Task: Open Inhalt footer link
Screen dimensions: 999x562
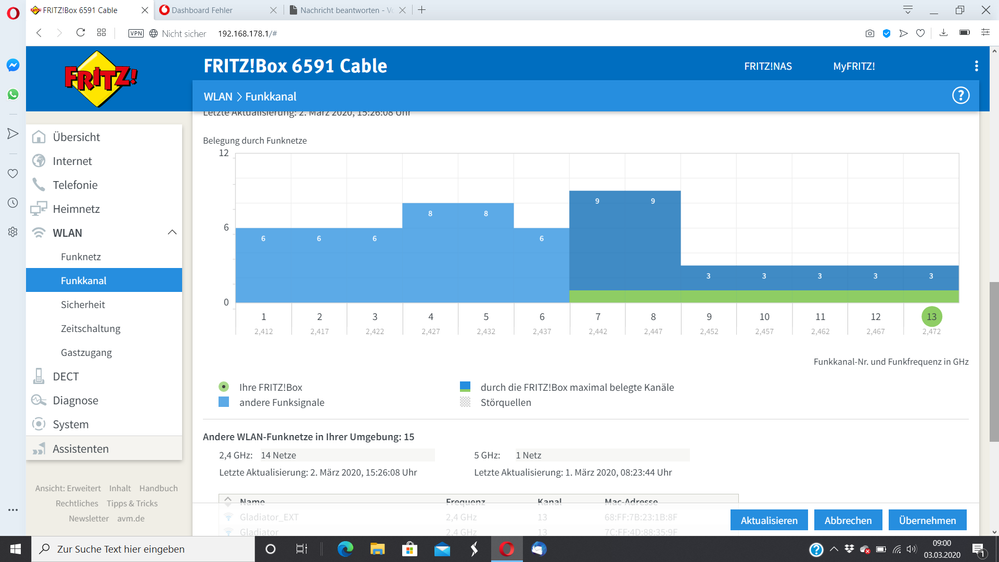Action: coord(120,488)
